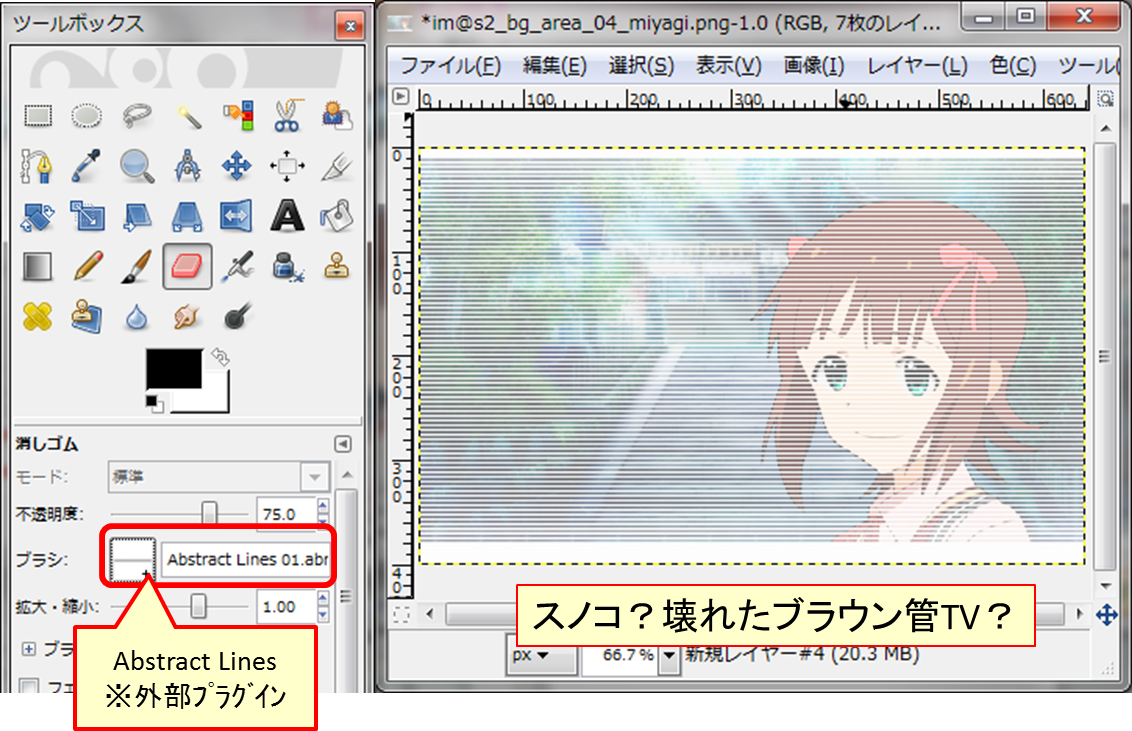Select the Rectangle Select tool
The image size is (1132, 731).
38,115
